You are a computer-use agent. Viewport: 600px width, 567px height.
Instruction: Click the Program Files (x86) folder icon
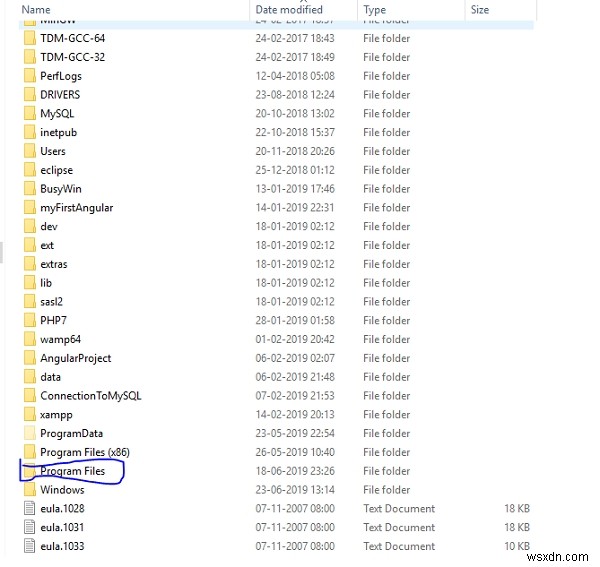[x=29, y=452]
